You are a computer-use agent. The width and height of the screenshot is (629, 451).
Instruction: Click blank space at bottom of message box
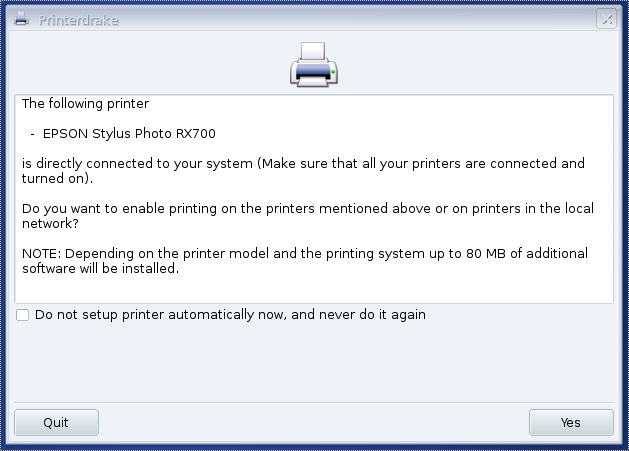[314, 290]
